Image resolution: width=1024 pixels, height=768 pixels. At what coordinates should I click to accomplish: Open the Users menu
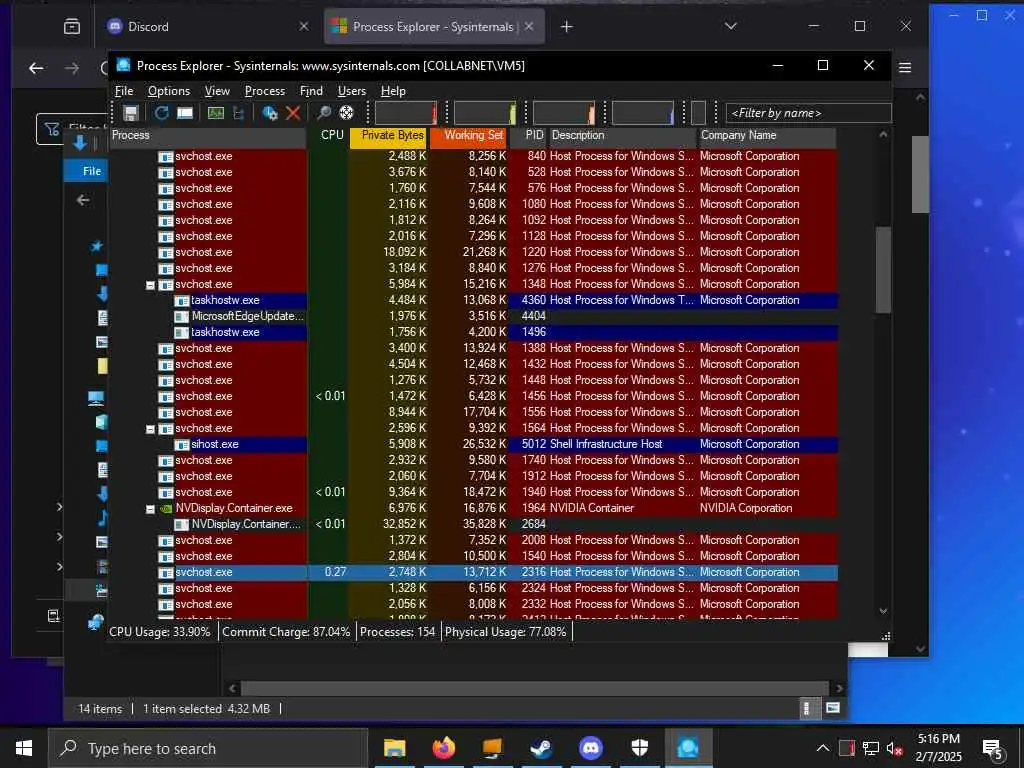(x=351, y=91)
